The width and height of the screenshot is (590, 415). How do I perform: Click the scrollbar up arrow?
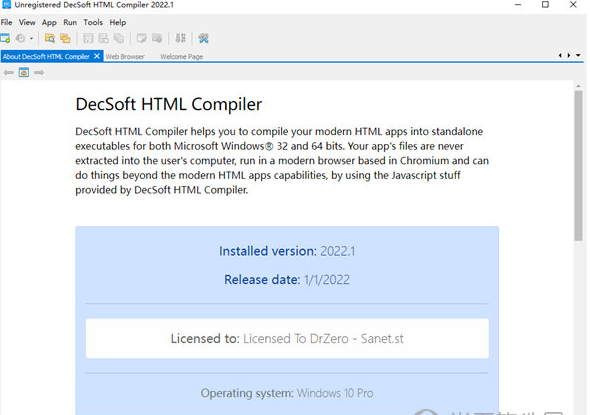pyautogui.click(x=578, y=86)
